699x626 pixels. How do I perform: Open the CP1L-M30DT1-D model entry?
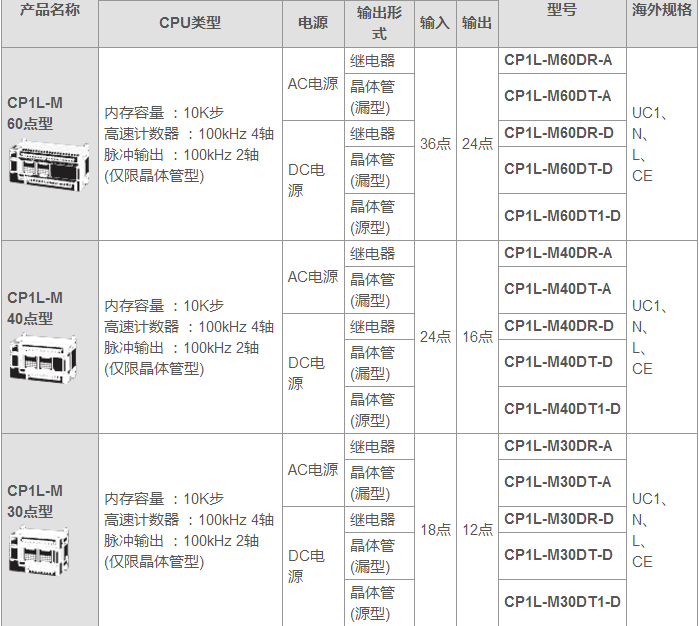click(x=562, y=602)
